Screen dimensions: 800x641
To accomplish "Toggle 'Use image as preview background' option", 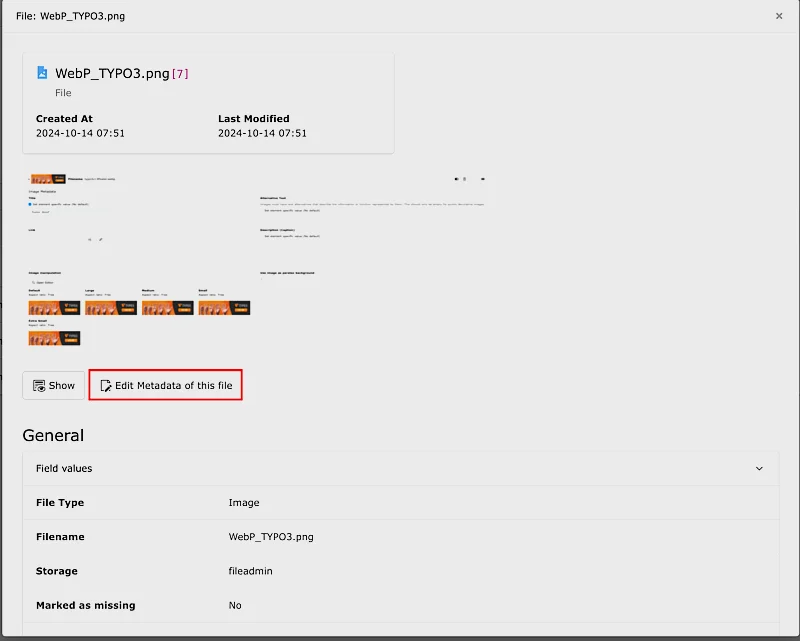I will [x=262, y=277].
